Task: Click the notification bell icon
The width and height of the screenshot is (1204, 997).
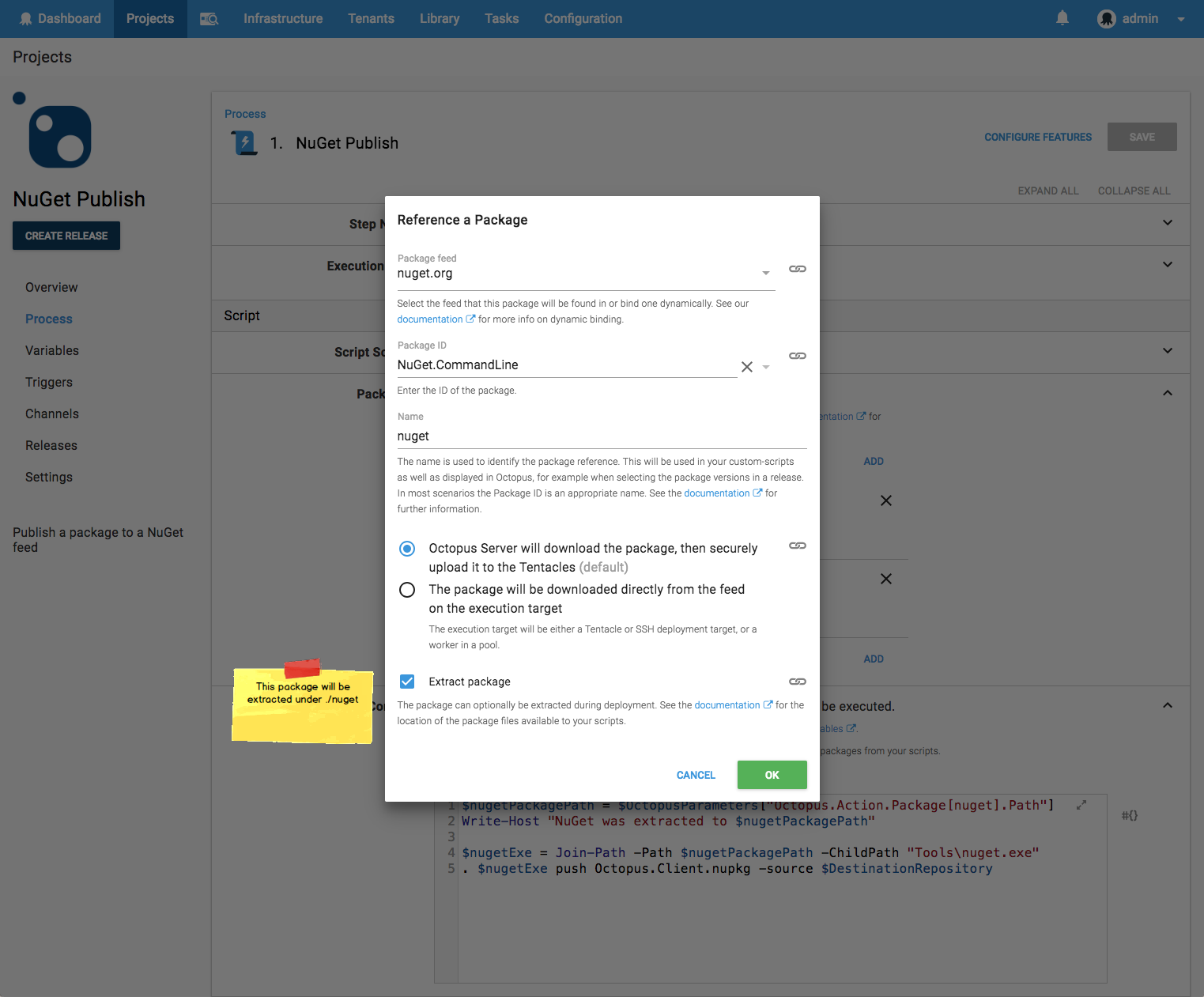Action: (1062, 17)
